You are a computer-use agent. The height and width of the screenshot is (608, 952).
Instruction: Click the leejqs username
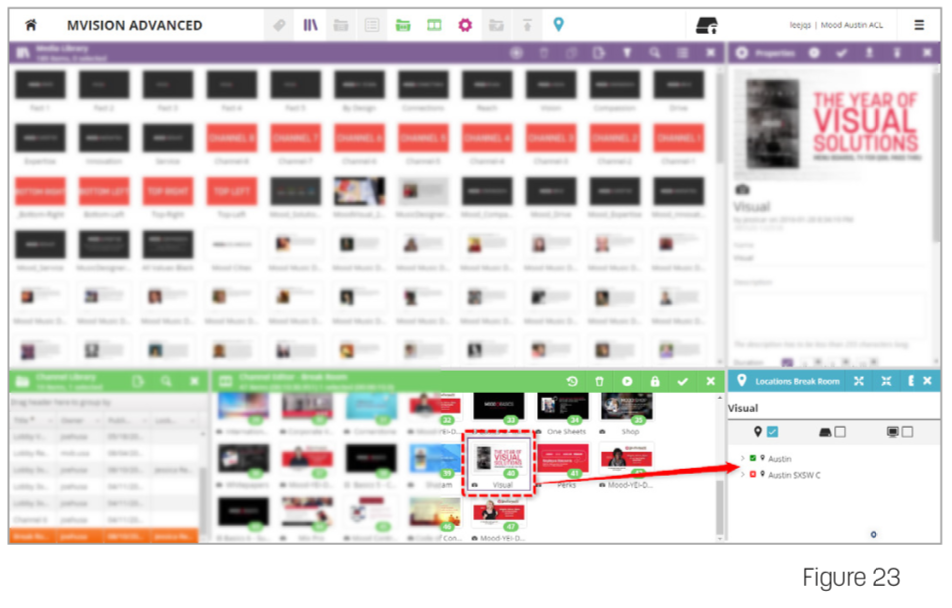tap(800, 25)
